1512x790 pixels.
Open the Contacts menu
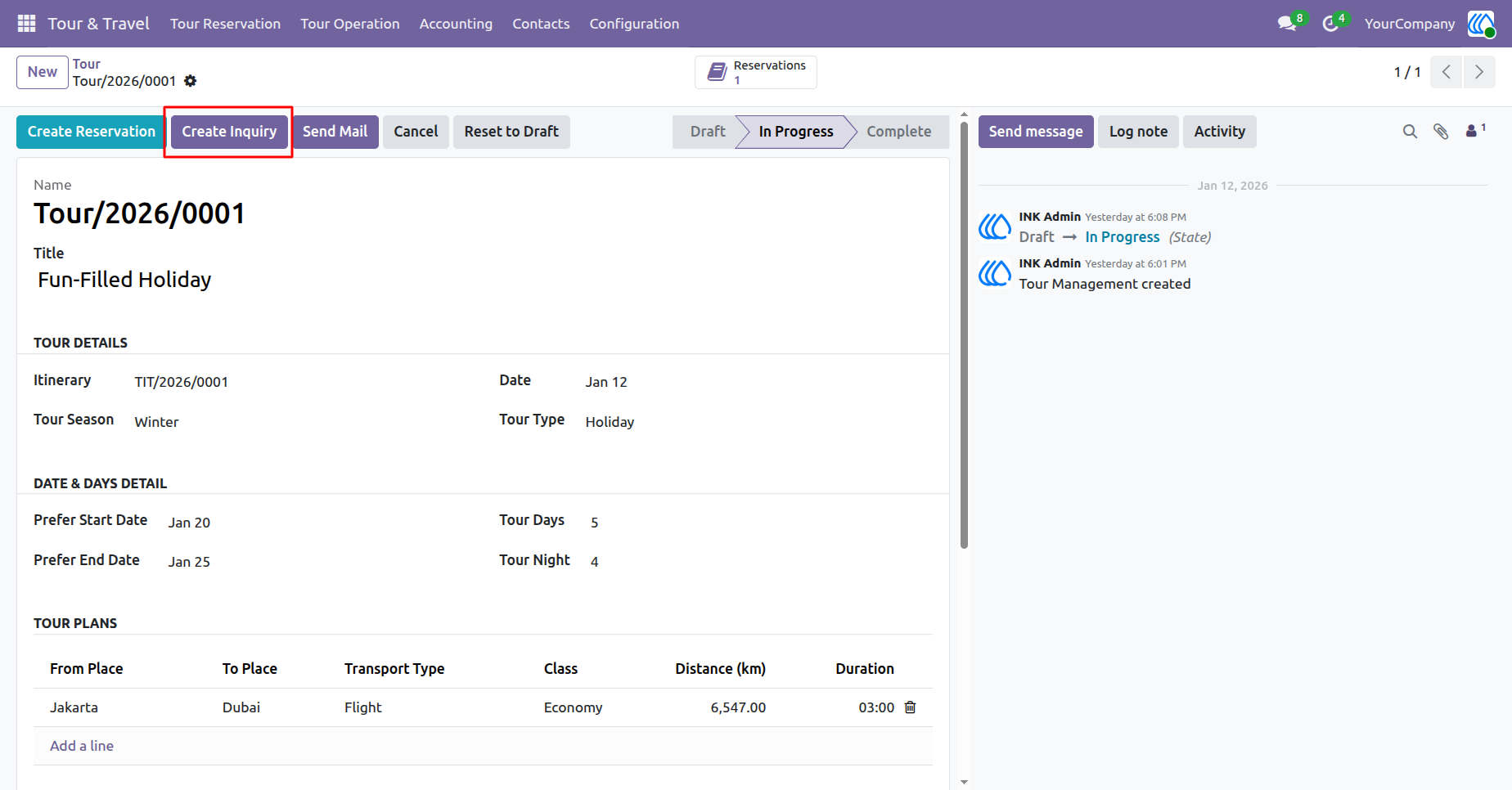point(541,24)
